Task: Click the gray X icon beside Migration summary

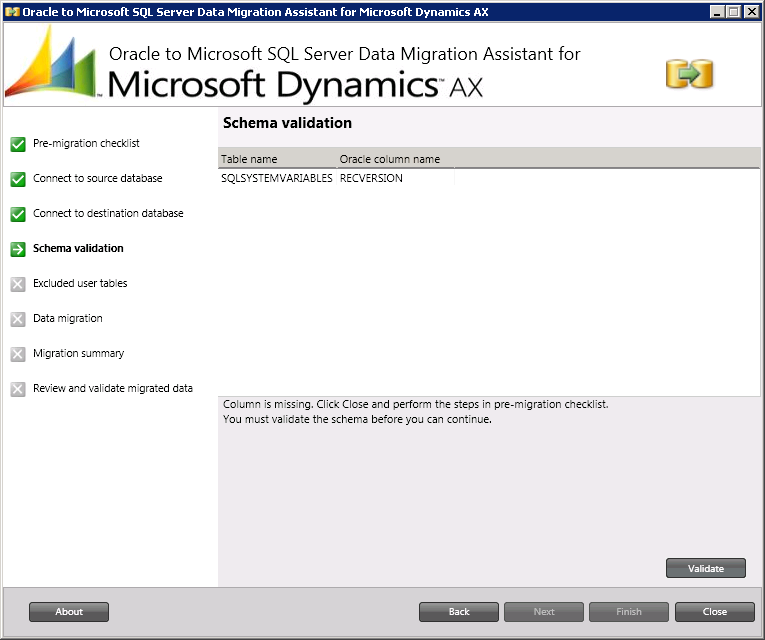Action: 18,354
